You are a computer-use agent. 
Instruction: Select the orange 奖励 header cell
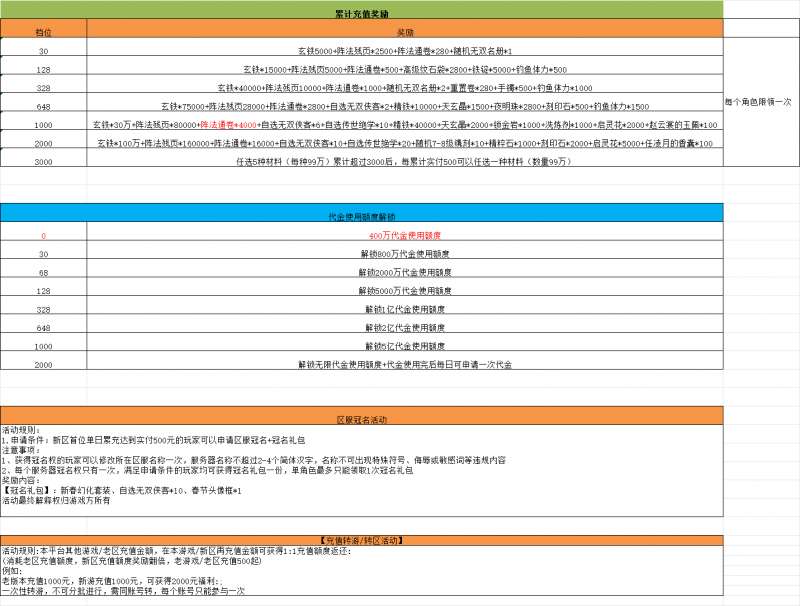[403, 33]
